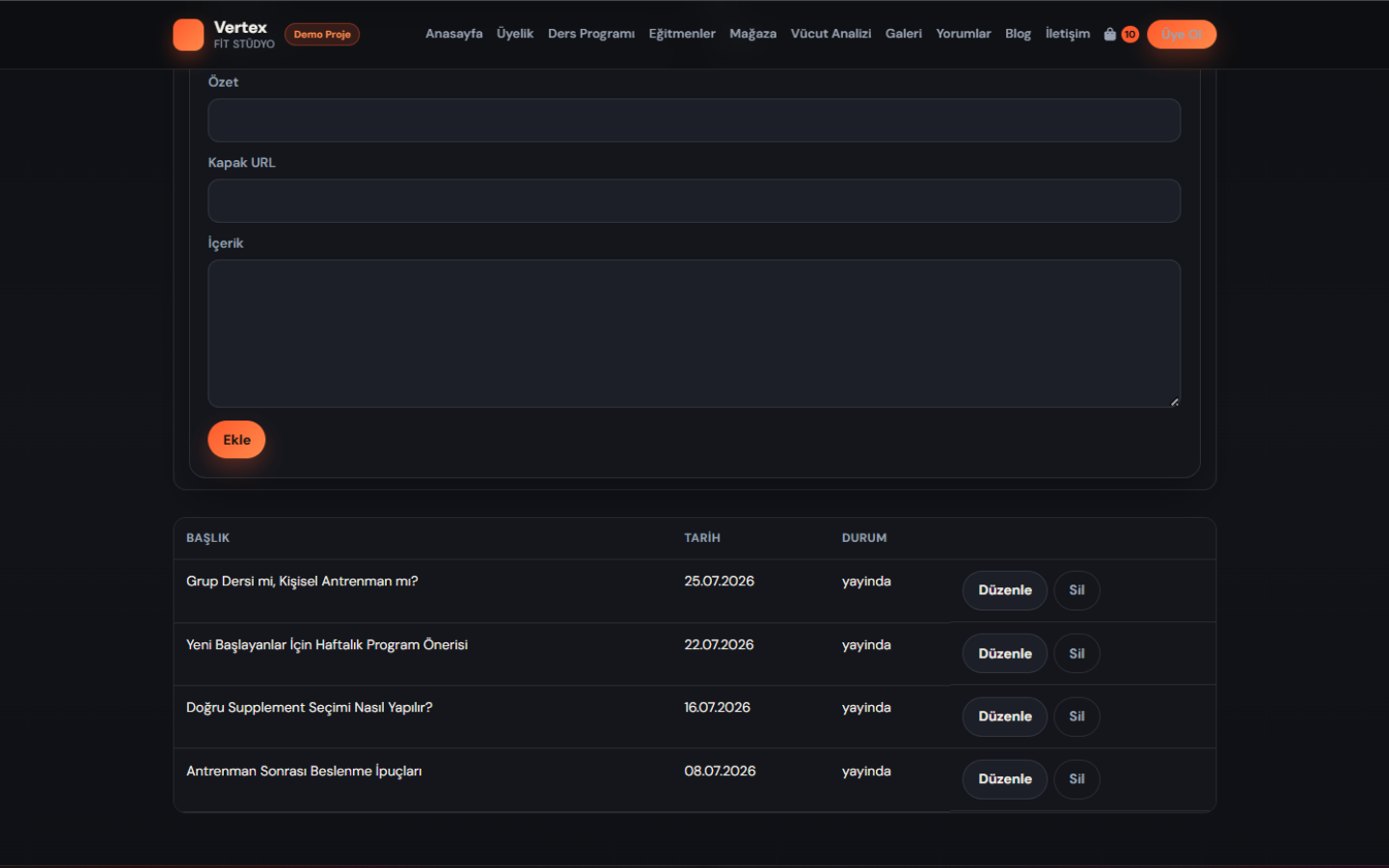Open the shopping bag cart icon
The image size is (1389, 868).
pos(1110,34)
